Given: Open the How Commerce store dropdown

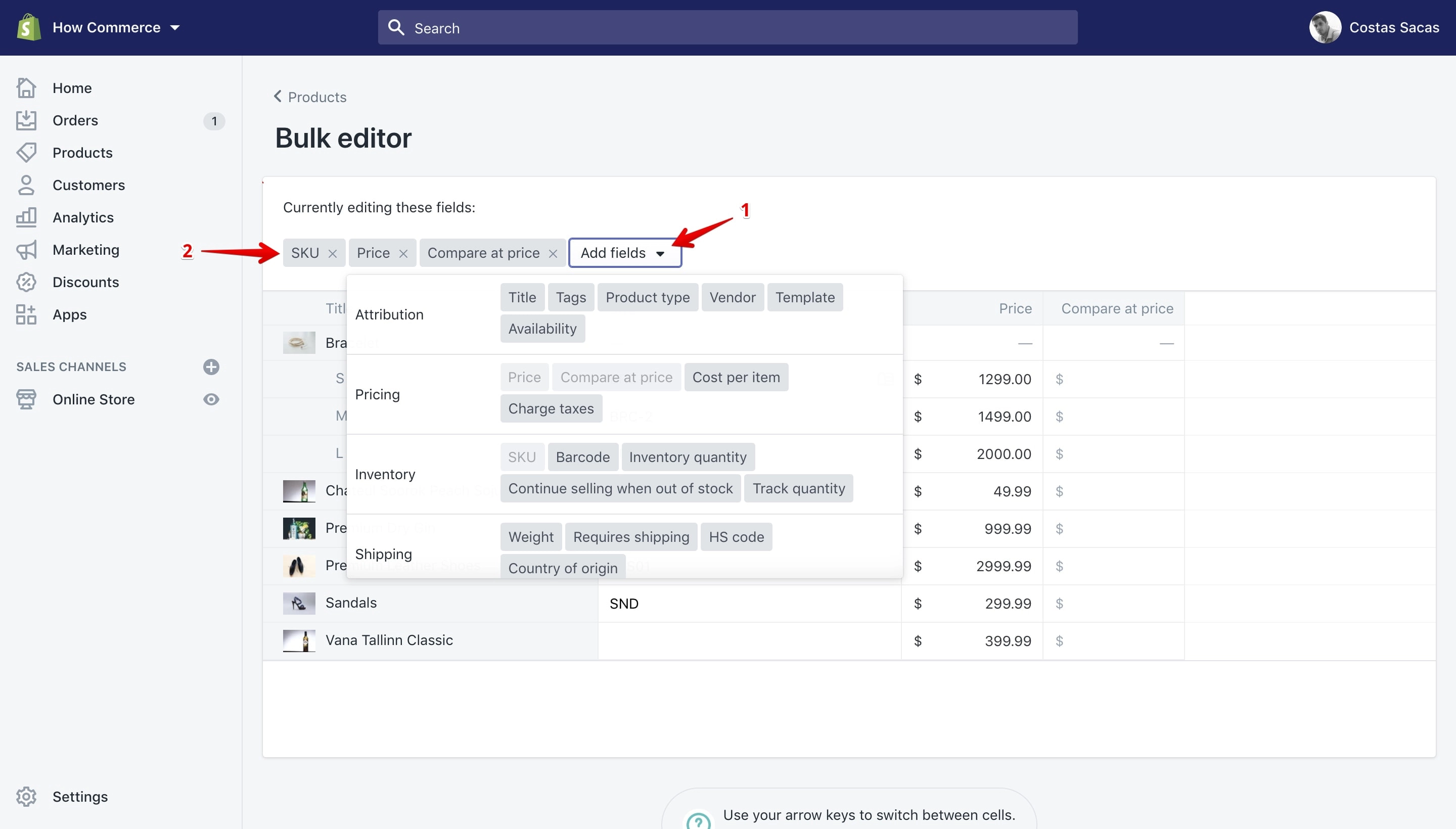Looking at the screenshot, I should point(116,27).
